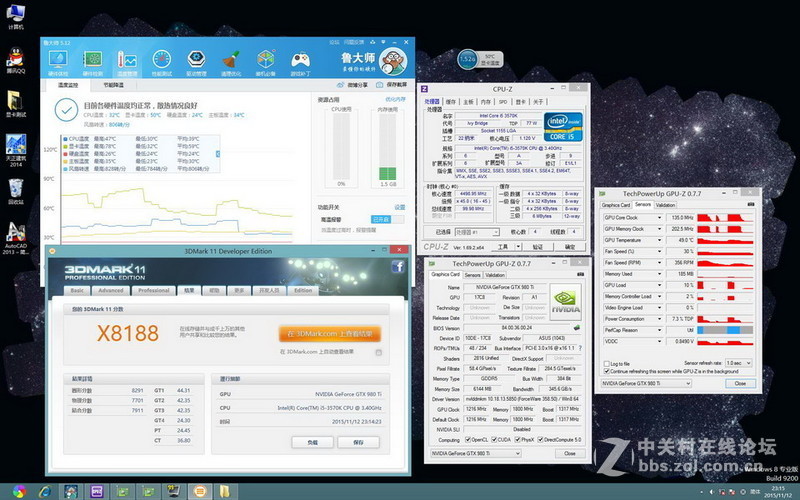Click the BIOS save chip icon in GPU-Z

pos(577,328)
